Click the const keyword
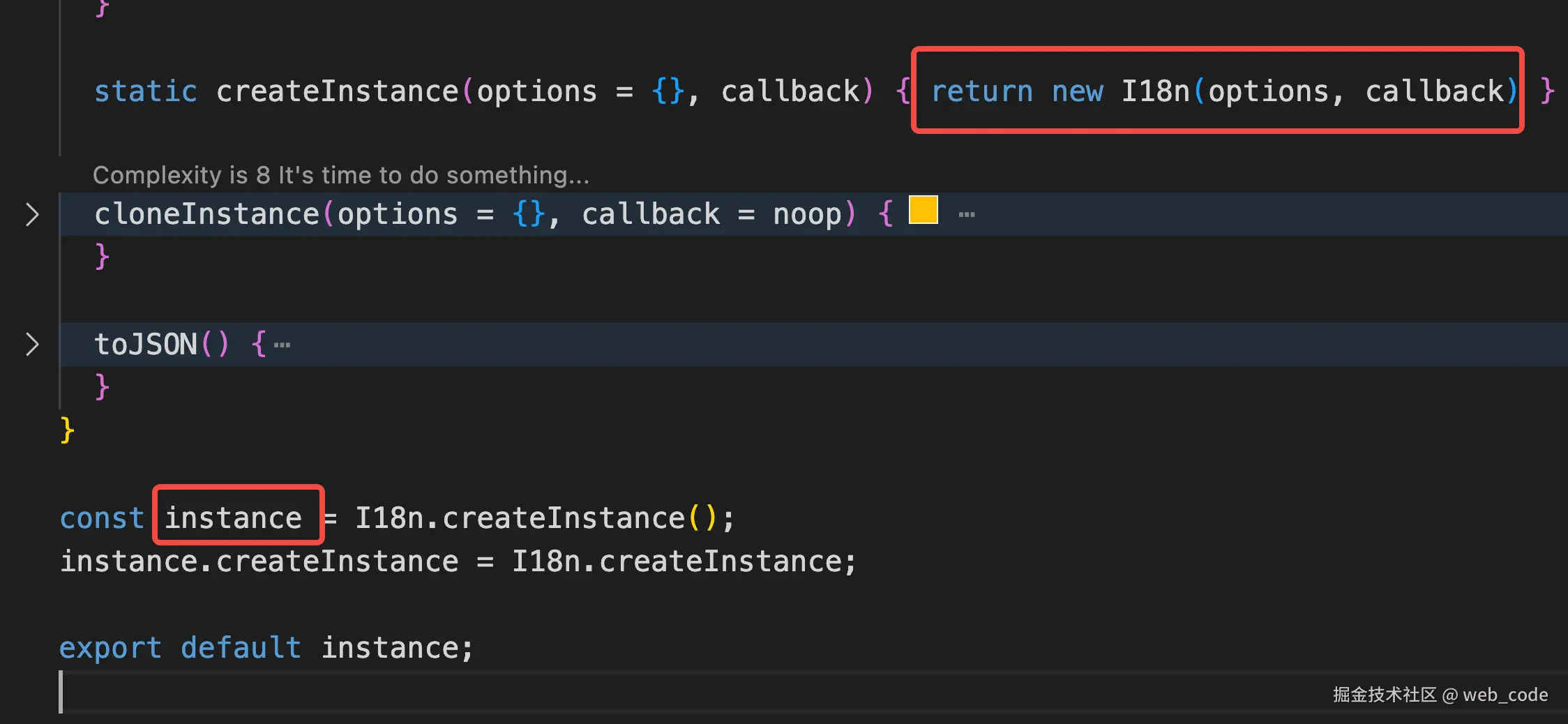Viewport: 1568px width, 724px height. point(102,518)
